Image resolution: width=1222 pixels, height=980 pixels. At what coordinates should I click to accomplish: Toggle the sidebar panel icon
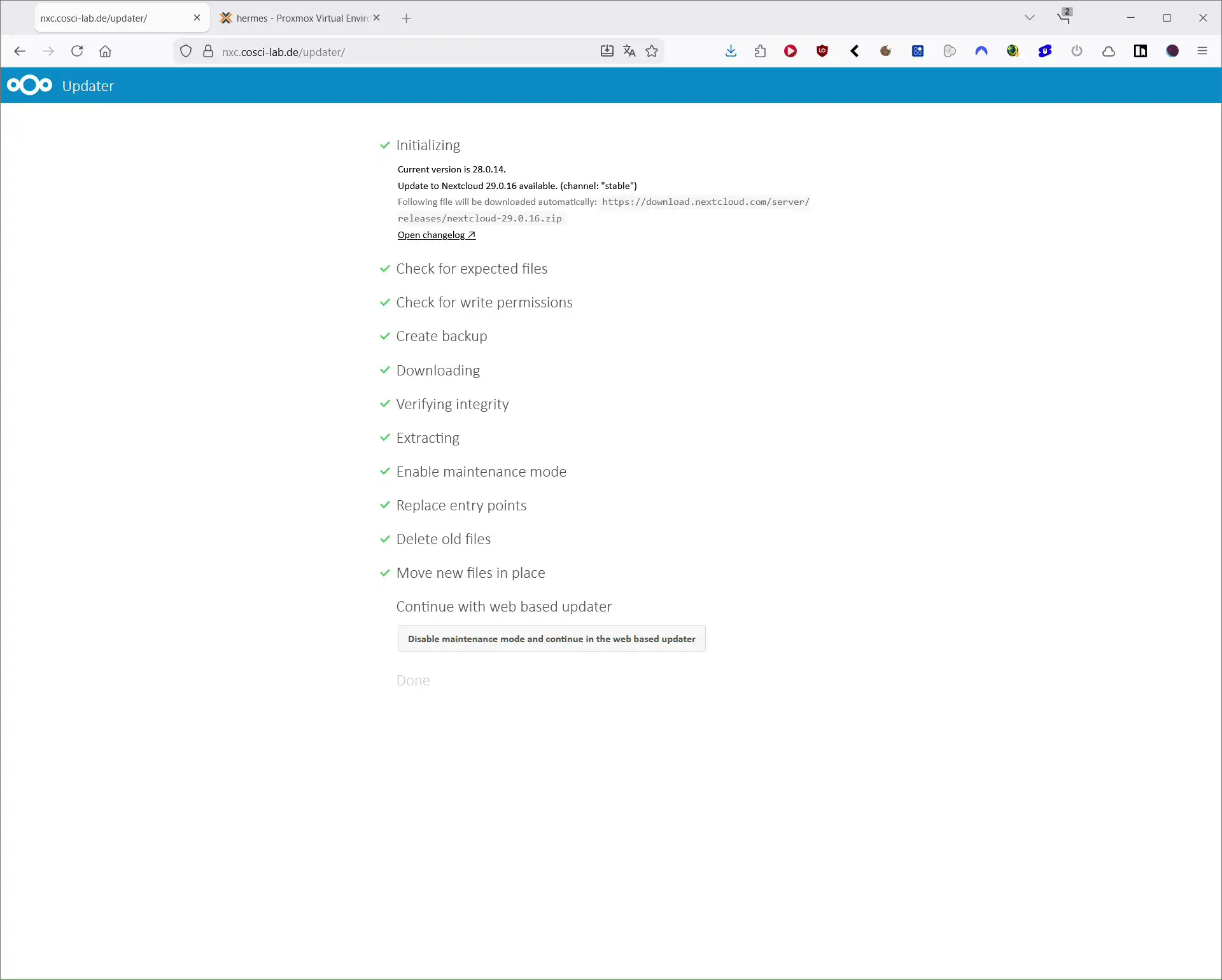[x=1140, y=51]
